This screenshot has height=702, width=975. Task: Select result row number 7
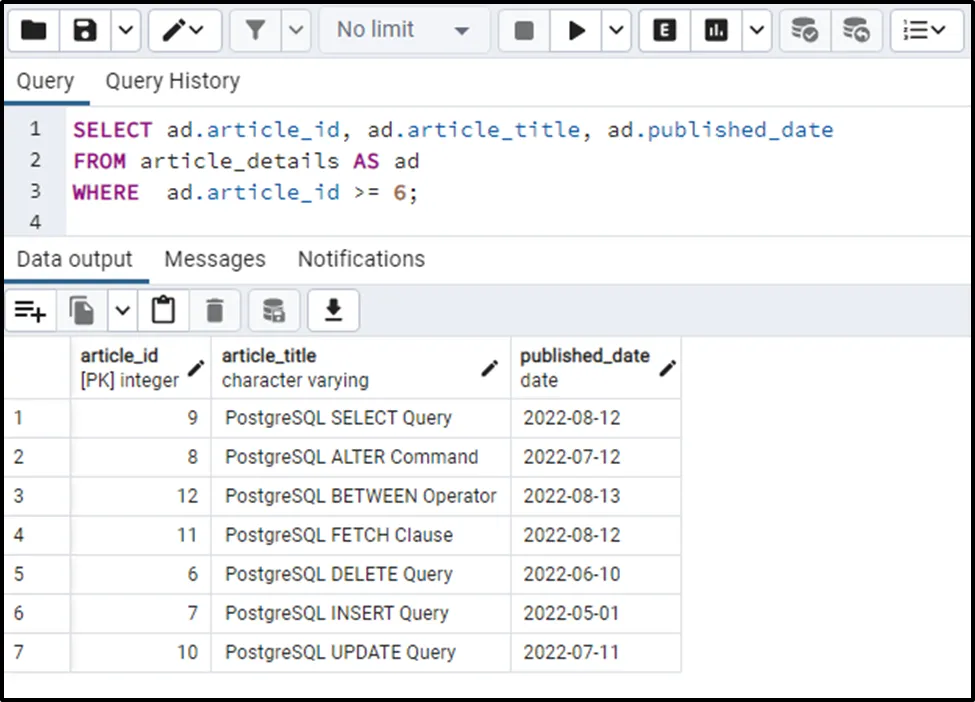(x=37, y=652)
